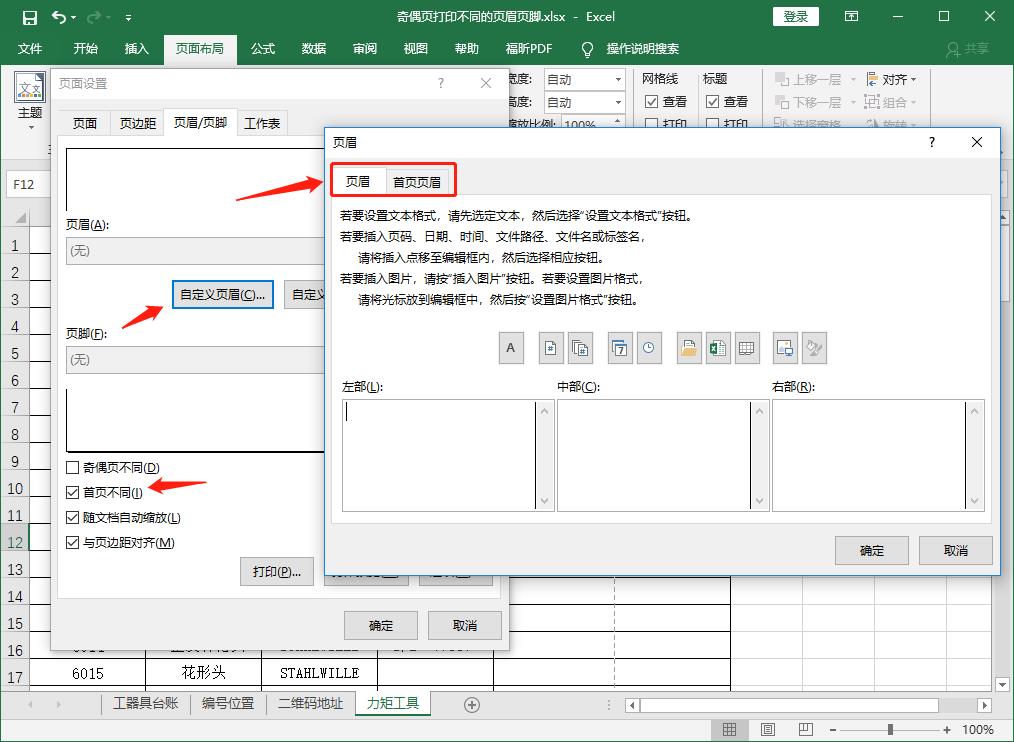Click 确定 in the 页眉 dialog
Screen dimensions: 1014x742
pos(871,550)
